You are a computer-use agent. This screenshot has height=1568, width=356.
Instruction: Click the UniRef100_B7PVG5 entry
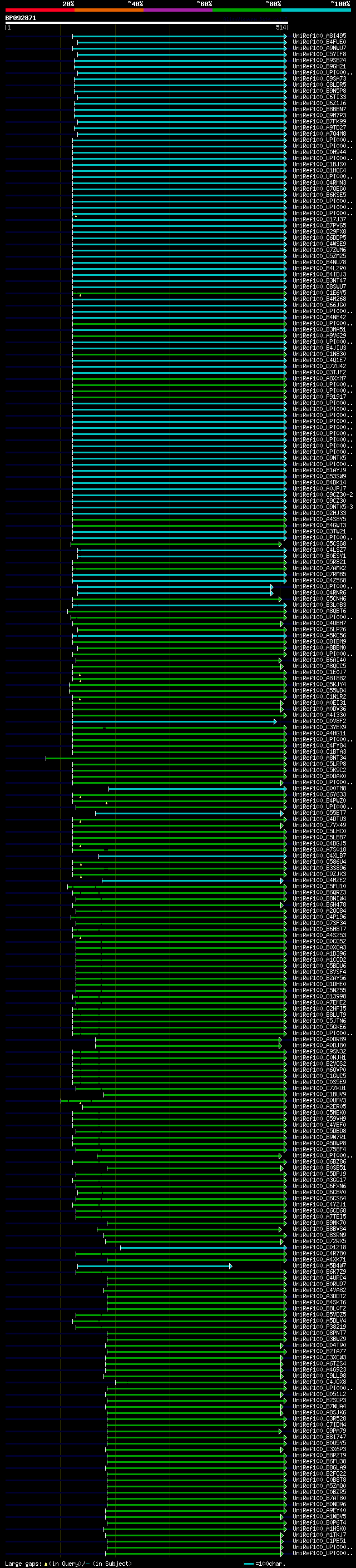click(x=319, y=226)
